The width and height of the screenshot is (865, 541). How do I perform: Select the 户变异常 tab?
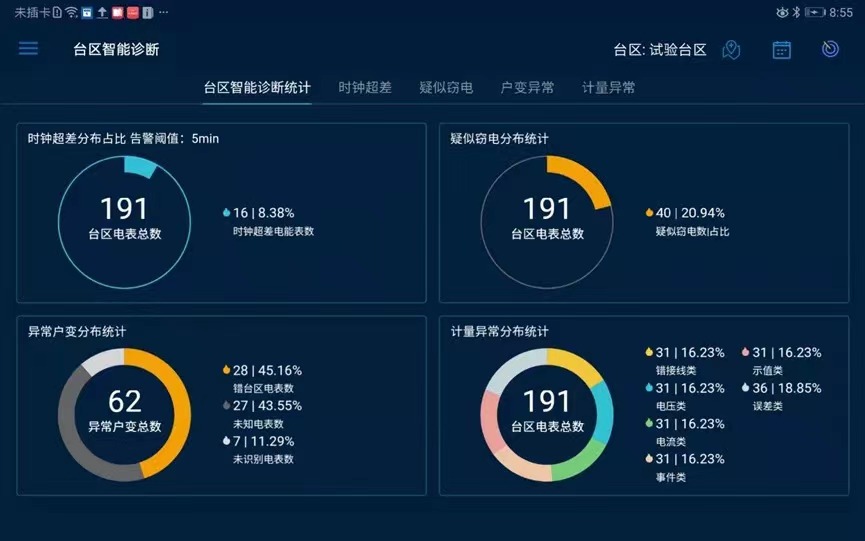pyautogui.click(x=527, y=88)
